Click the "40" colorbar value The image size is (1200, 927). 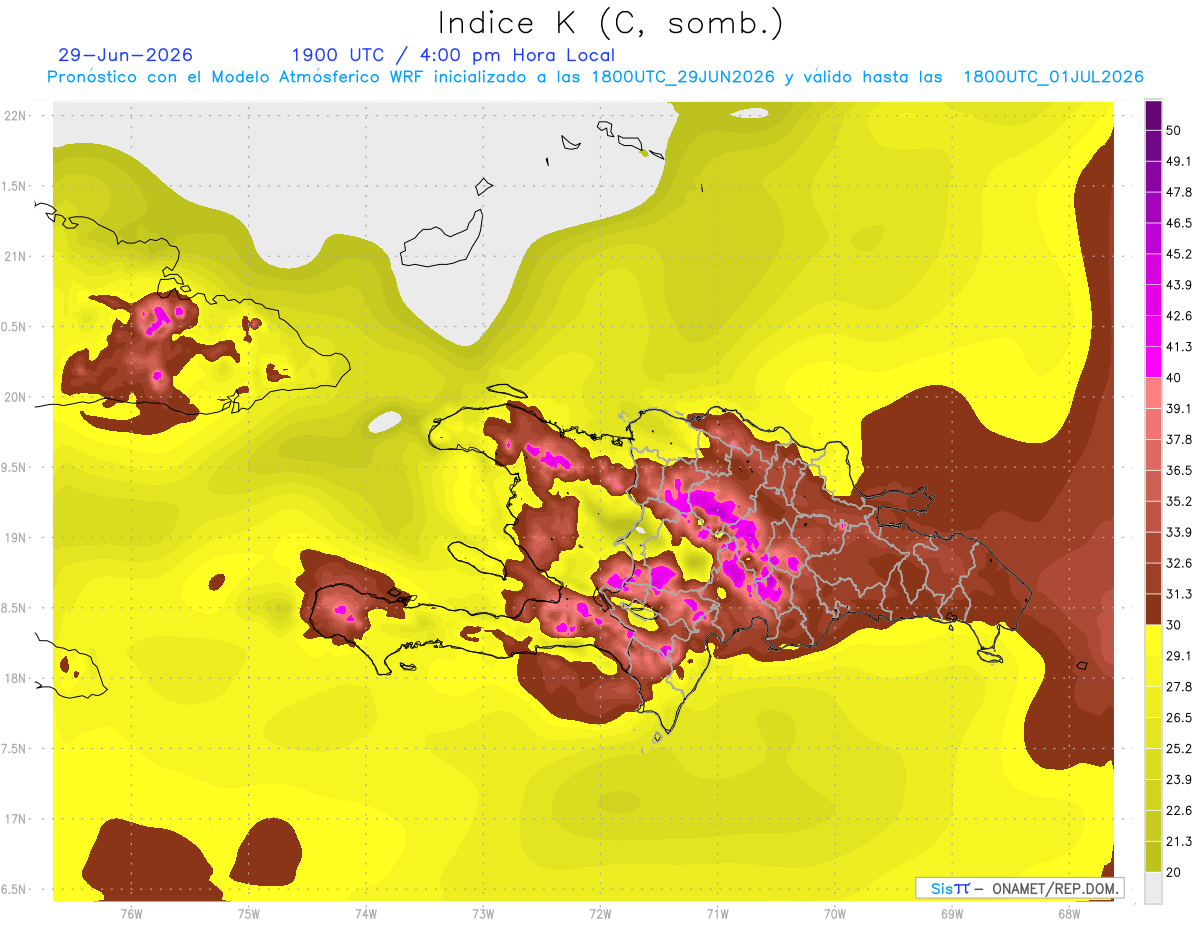(1174, 378)
